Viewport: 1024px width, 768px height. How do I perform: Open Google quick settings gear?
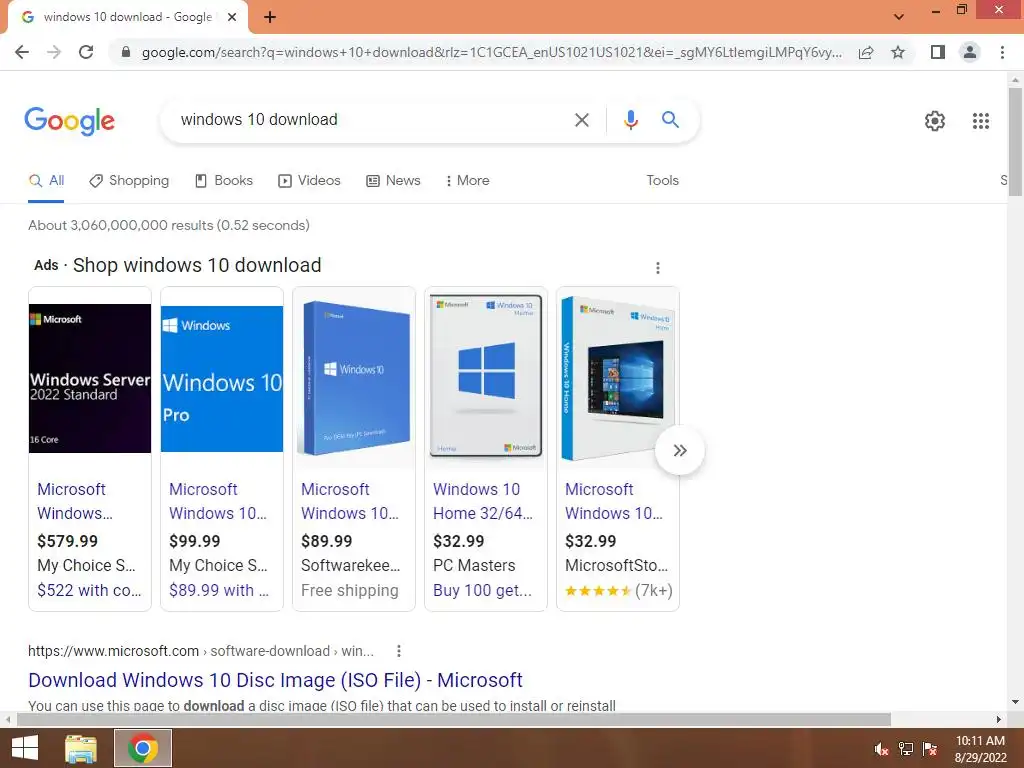pyautogui.click(x=935, y=121)
